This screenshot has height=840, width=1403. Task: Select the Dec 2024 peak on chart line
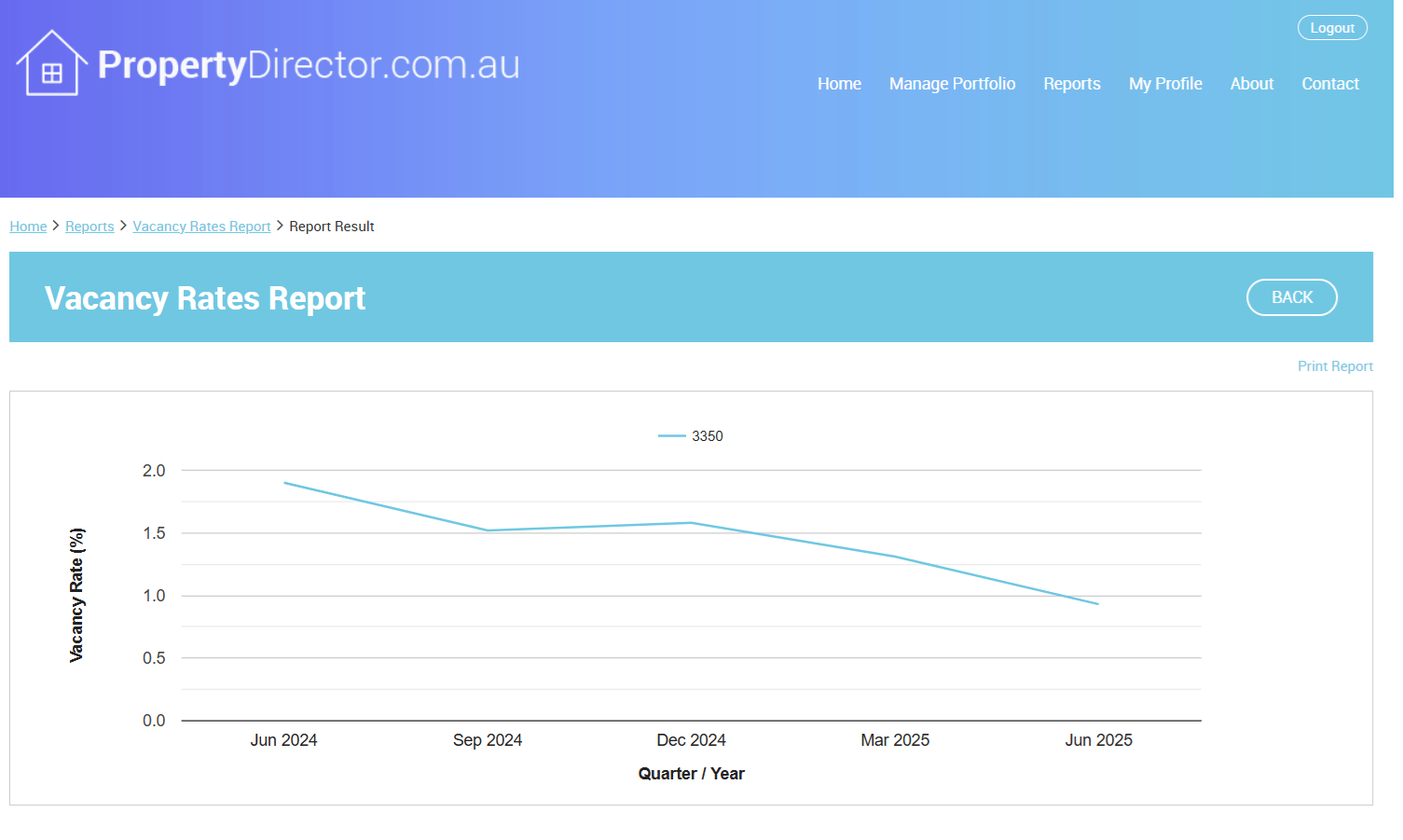pos(691,523)
